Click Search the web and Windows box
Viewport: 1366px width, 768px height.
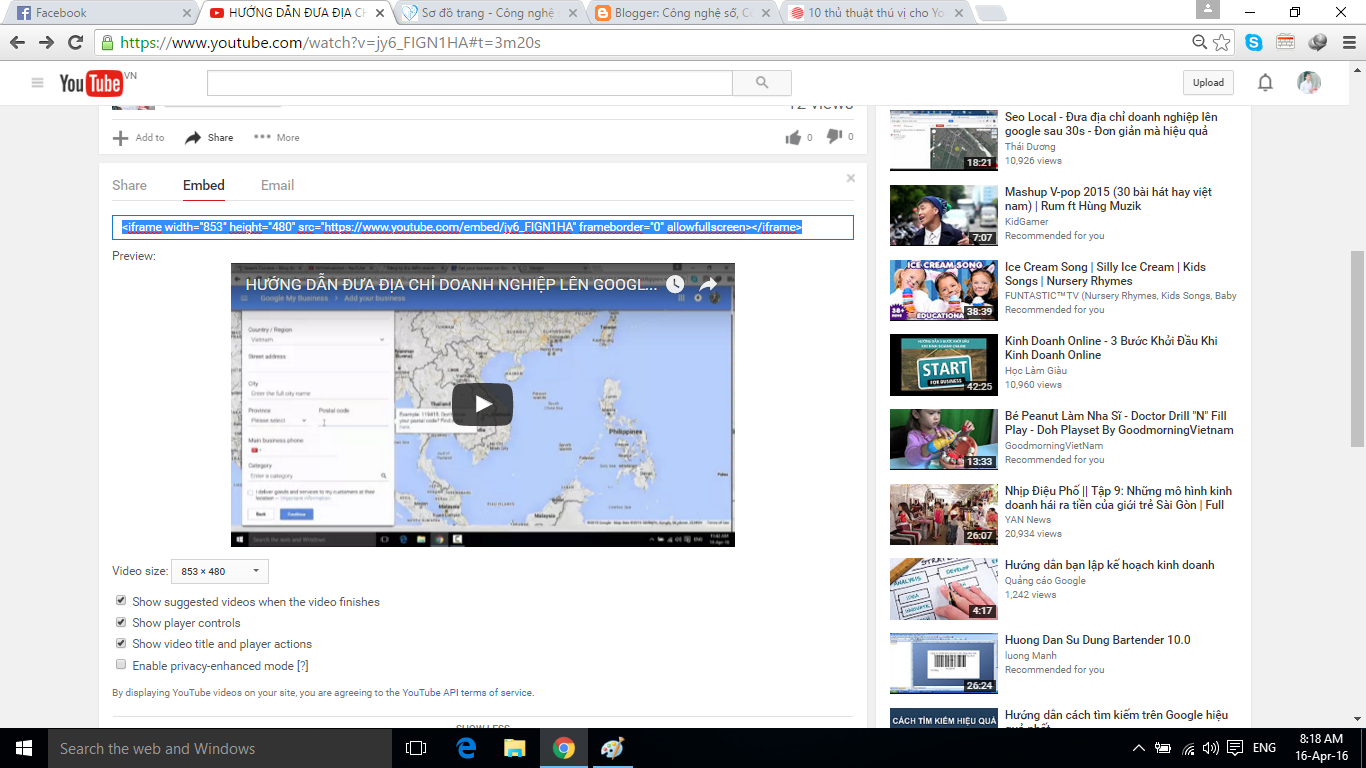pyautogui.click(x=220, y=748)
